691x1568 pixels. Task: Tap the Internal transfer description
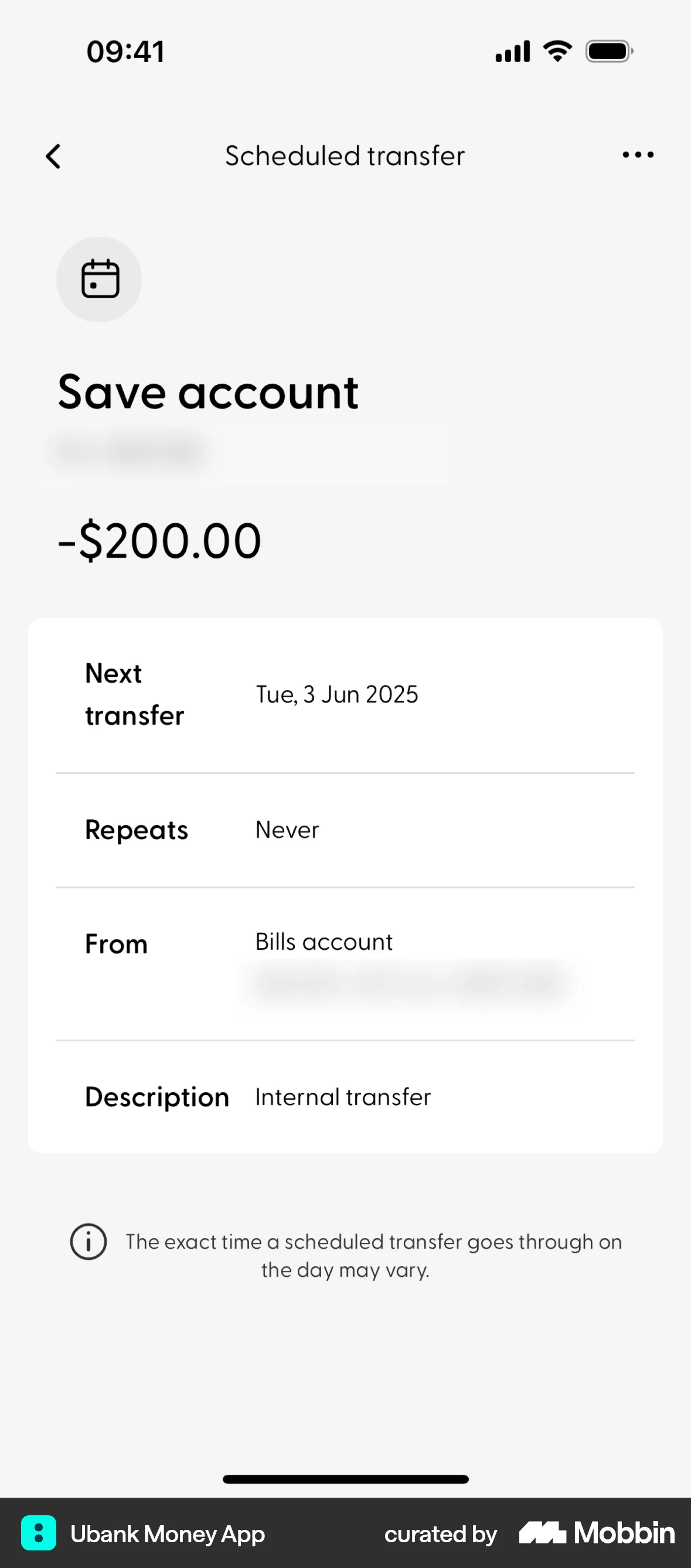tap(343, 1097)
